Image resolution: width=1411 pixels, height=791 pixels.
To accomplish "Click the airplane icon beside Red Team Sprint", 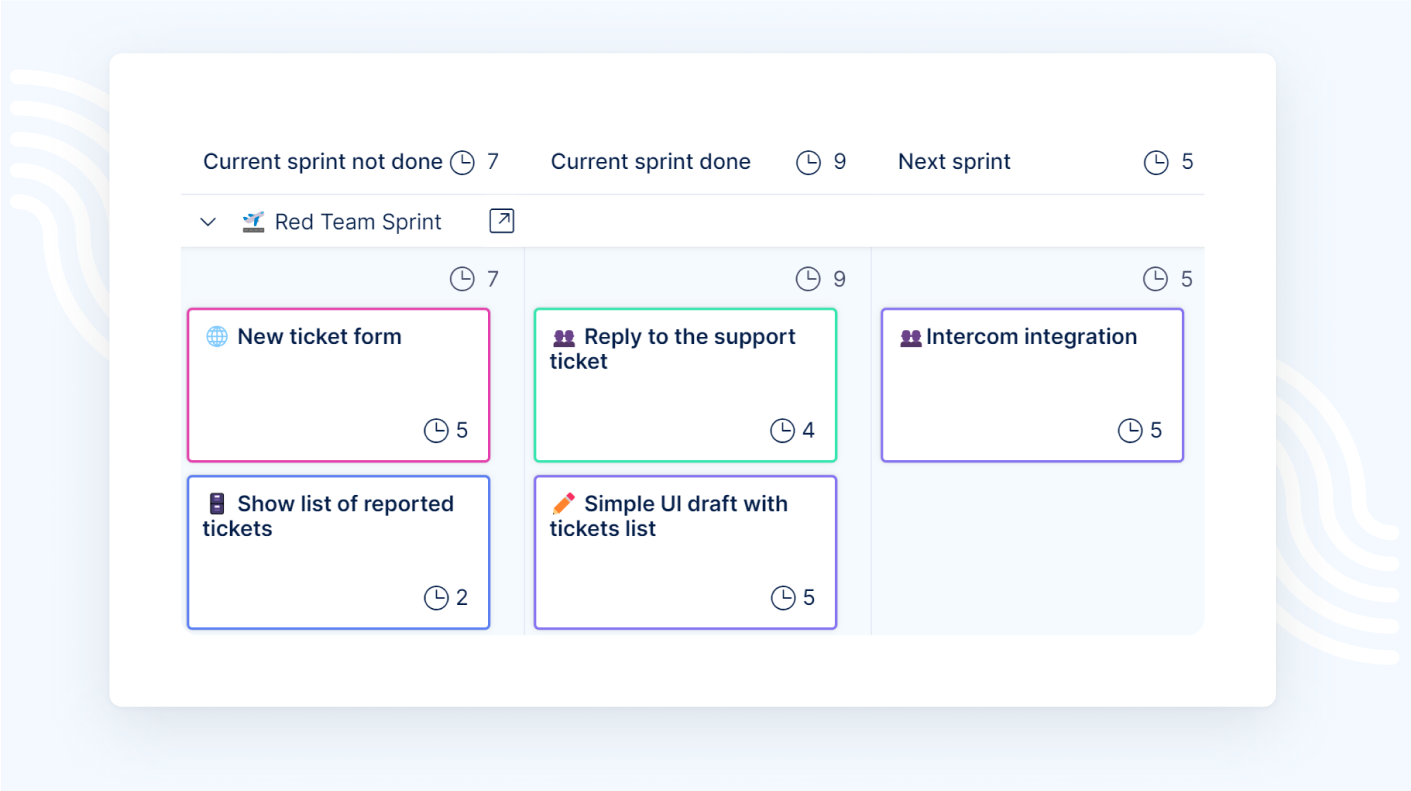I will 254,222.
